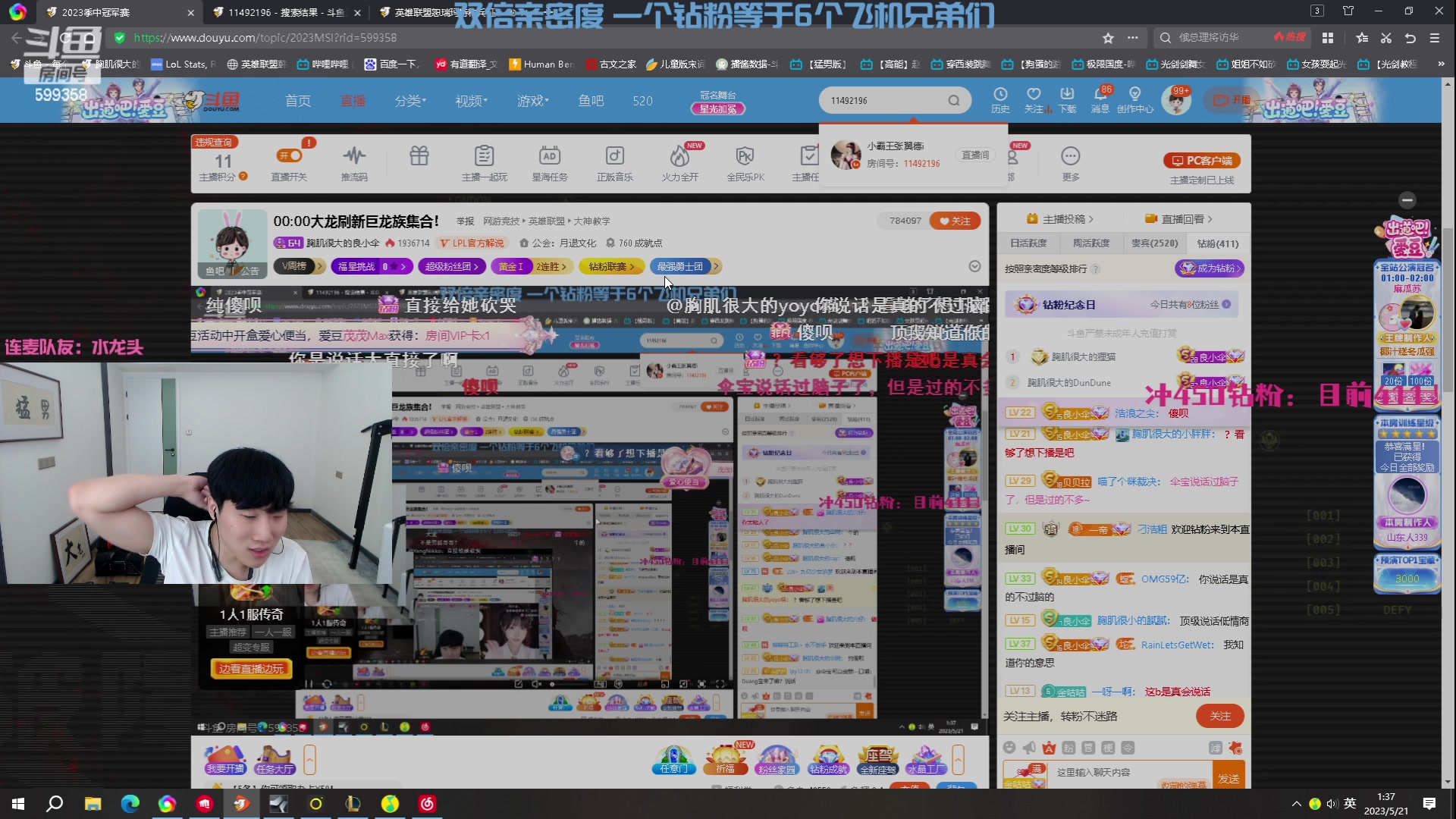Open the 任务大厅 icon below the player
The image size is (1456, 819).
tap(275, 758)
